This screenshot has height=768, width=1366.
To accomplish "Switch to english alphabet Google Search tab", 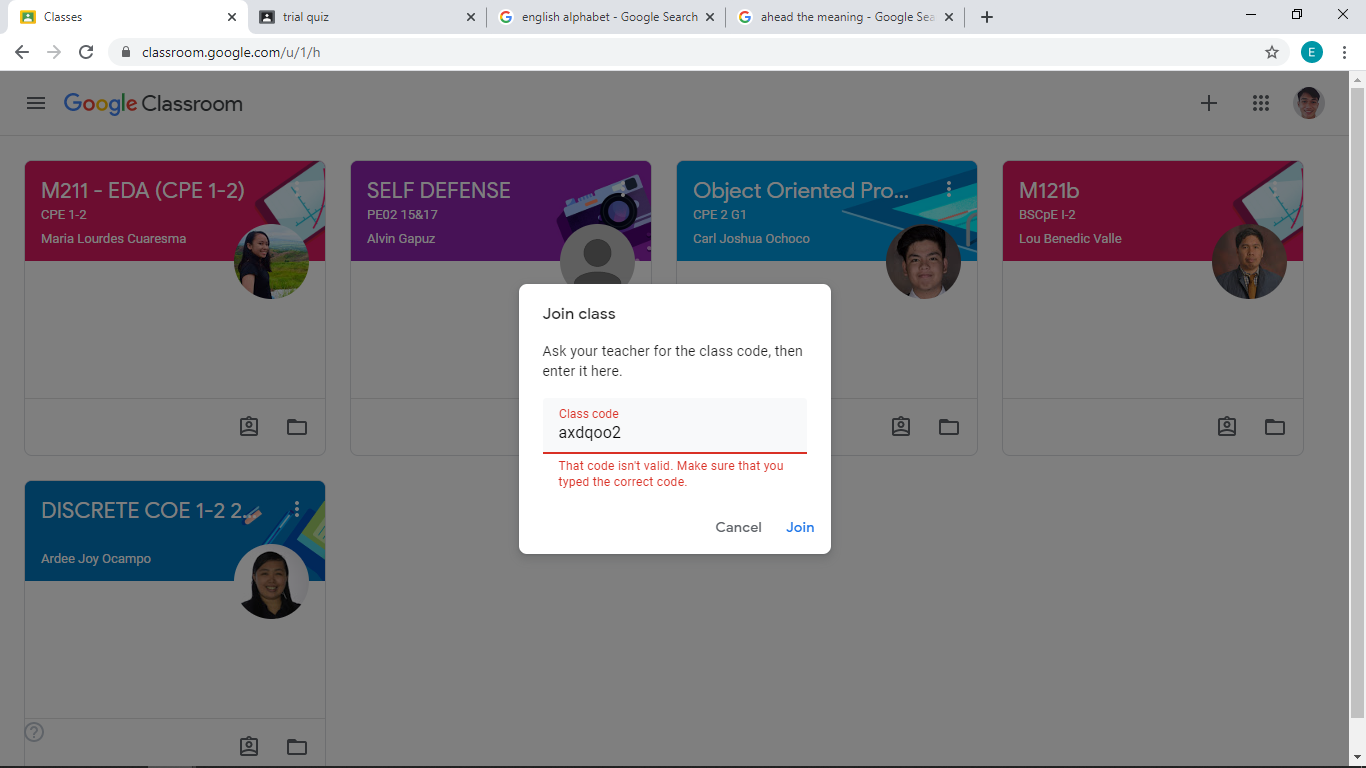I will point(607,17).
